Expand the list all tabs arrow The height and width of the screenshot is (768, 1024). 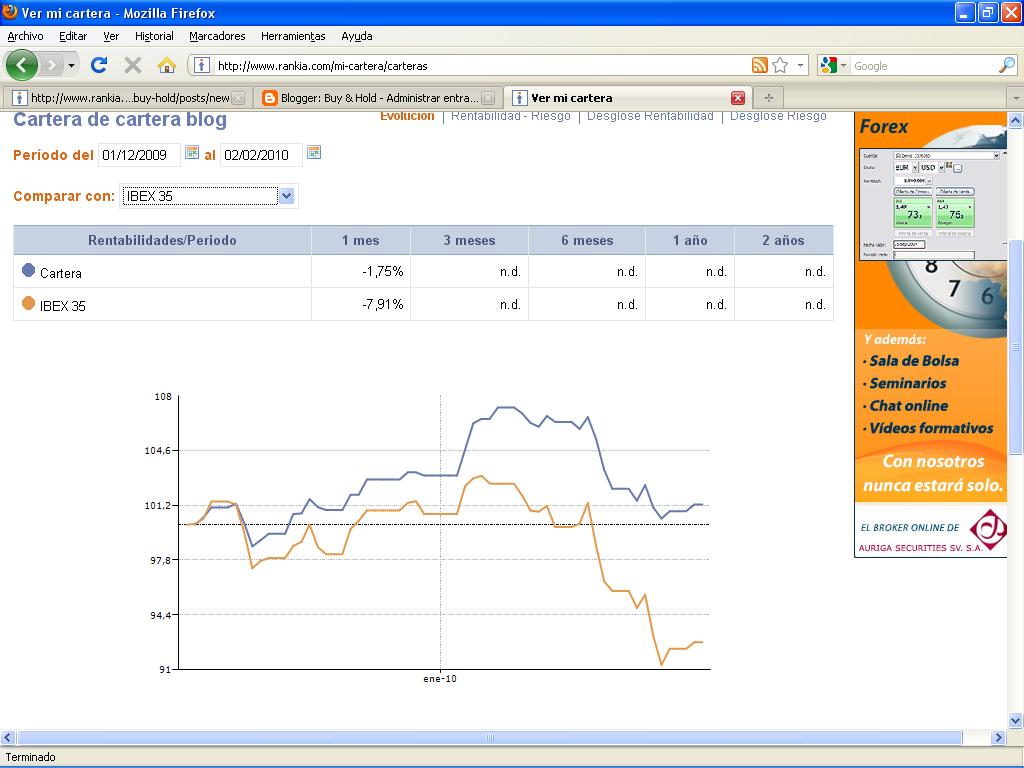(1014, 98)
